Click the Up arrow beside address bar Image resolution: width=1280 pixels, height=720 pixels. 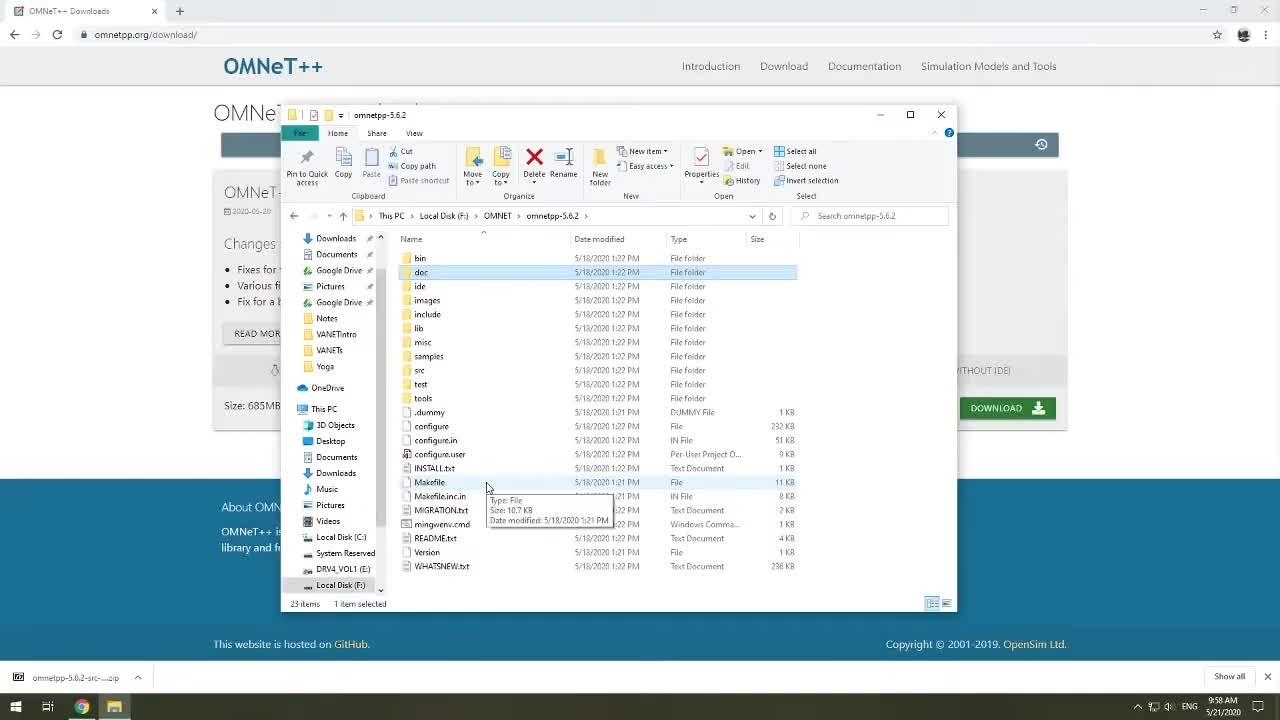[x=343, y=216]
